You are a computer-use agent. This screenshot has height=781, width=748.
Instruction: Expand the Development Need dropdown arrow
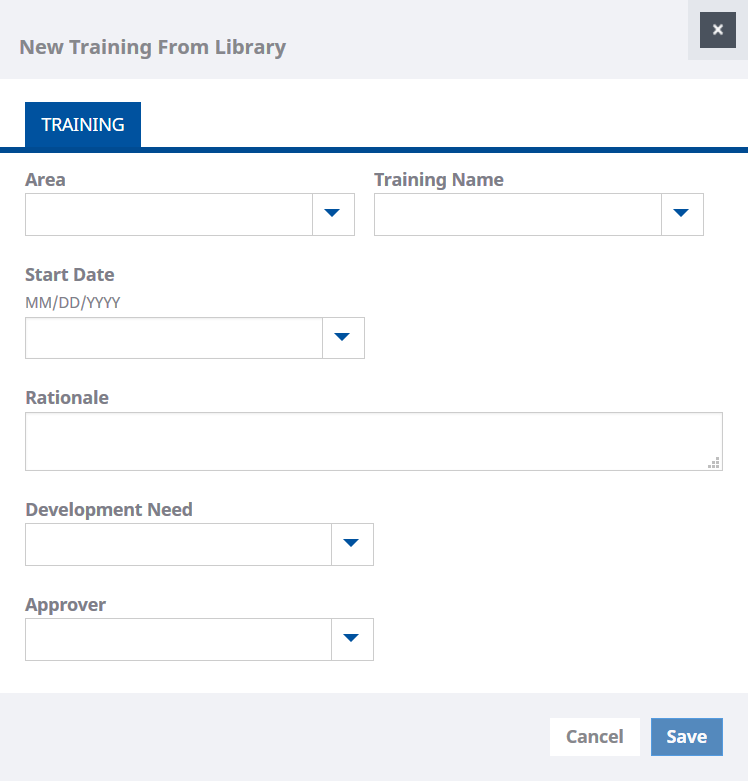351,544
